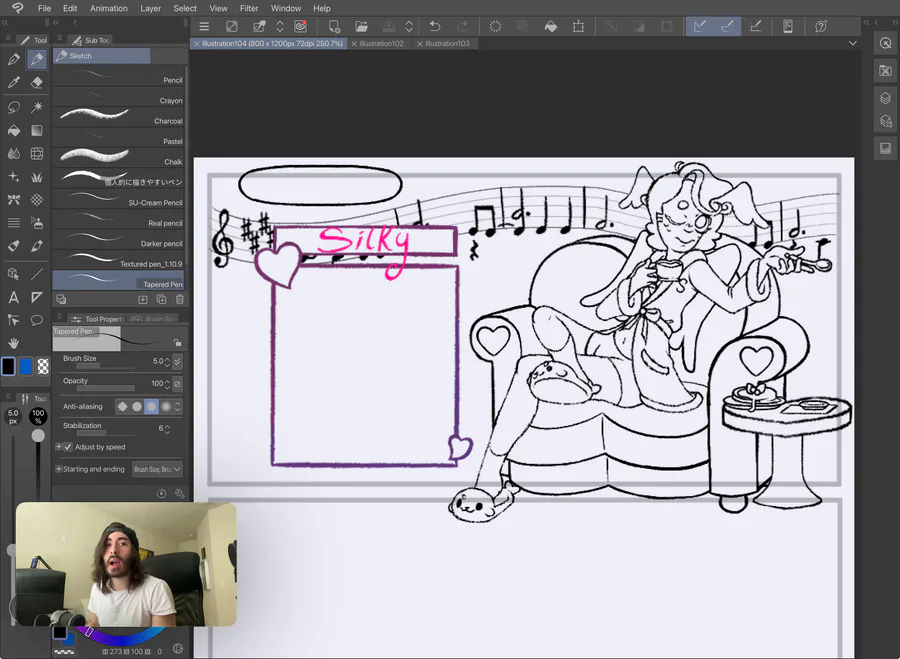Select the Gradient tool

click(x=37, y=130)
